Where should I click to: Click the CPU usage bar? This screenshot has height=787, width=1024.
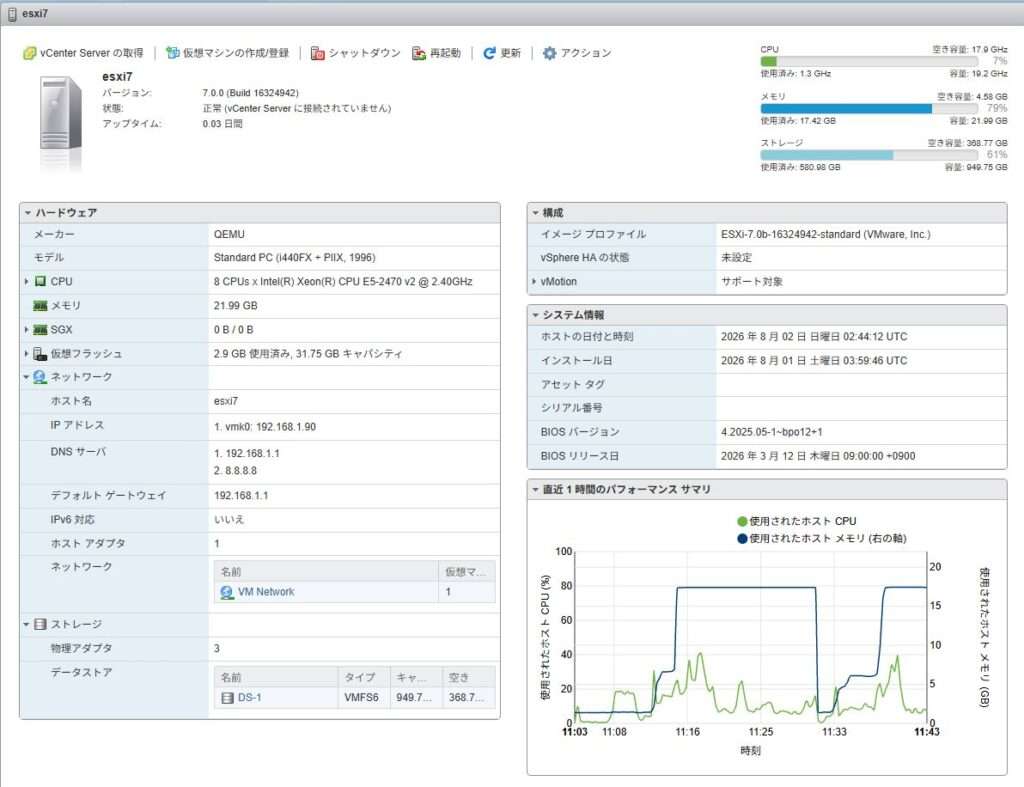tap(869, 61)
